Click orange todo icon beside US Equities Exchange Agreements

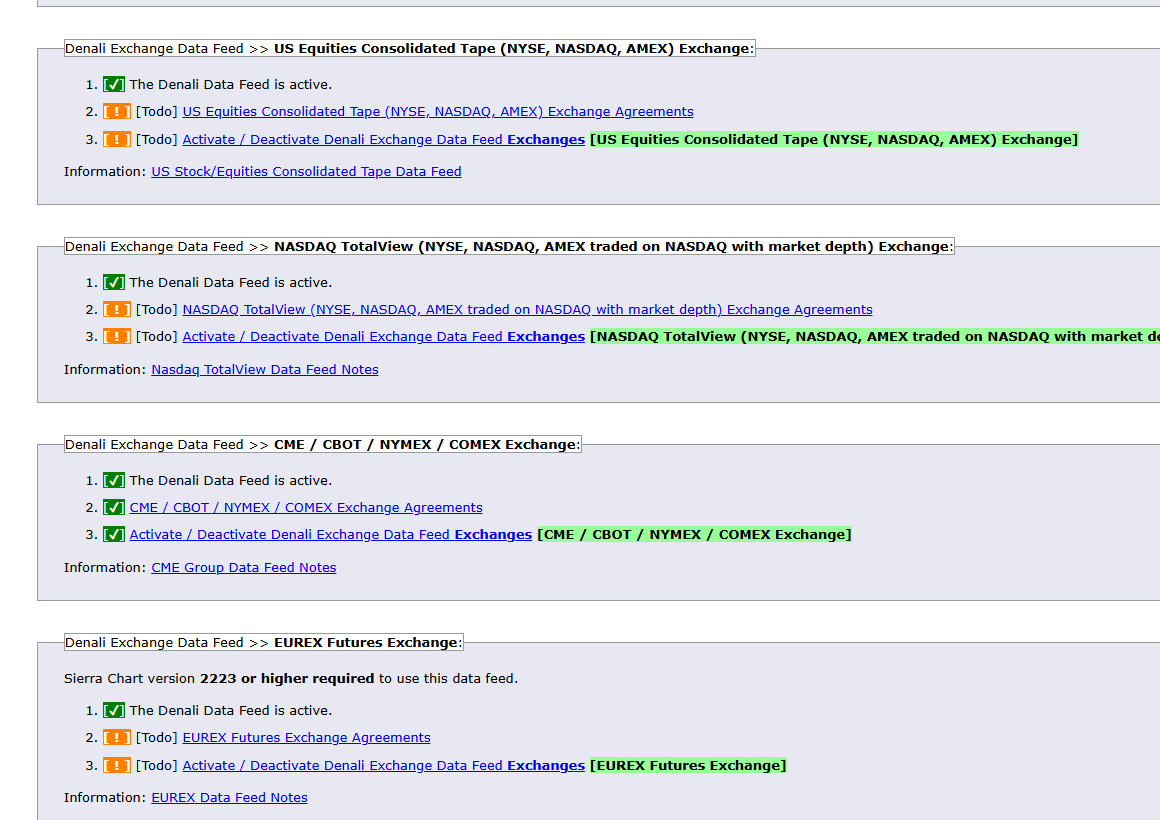click(117, 112)
